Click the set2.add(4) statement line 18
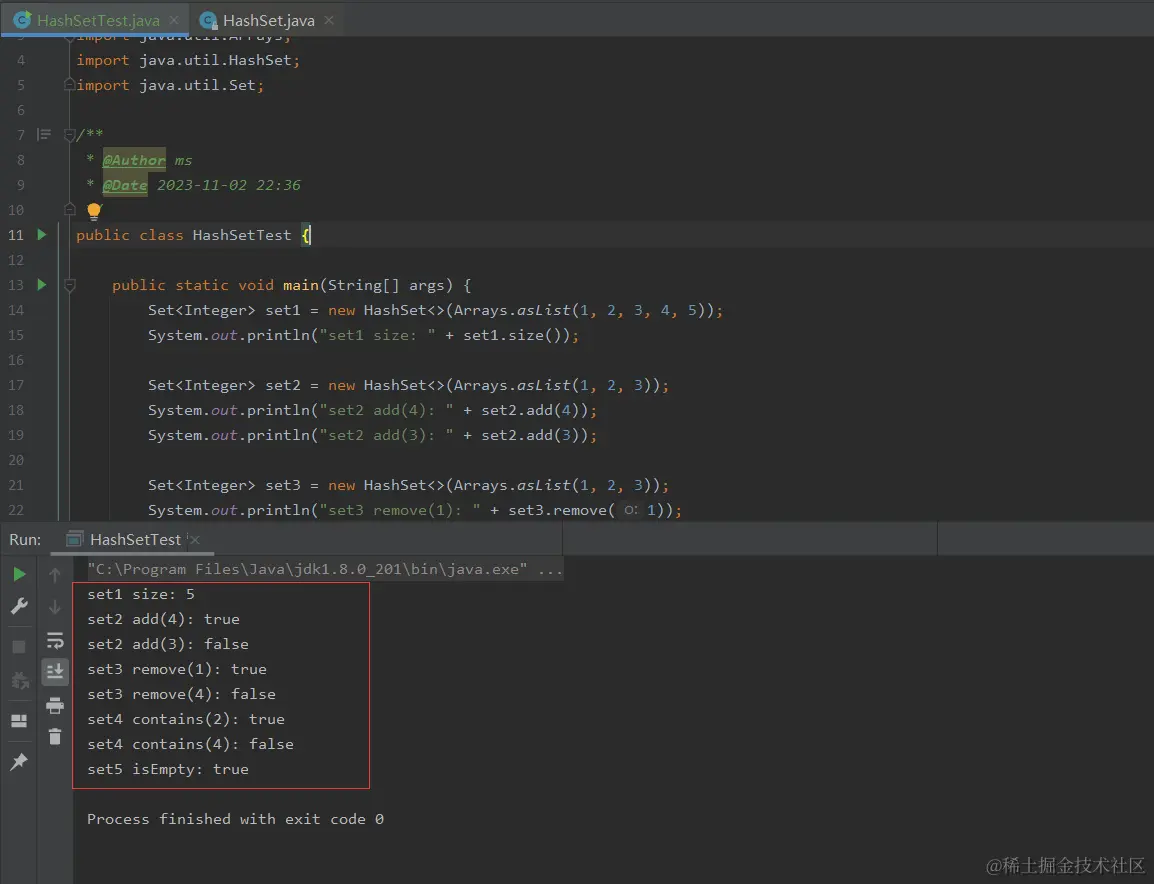Image resolution: width=1154 pixels, height=884 pixels. point(372,410)
